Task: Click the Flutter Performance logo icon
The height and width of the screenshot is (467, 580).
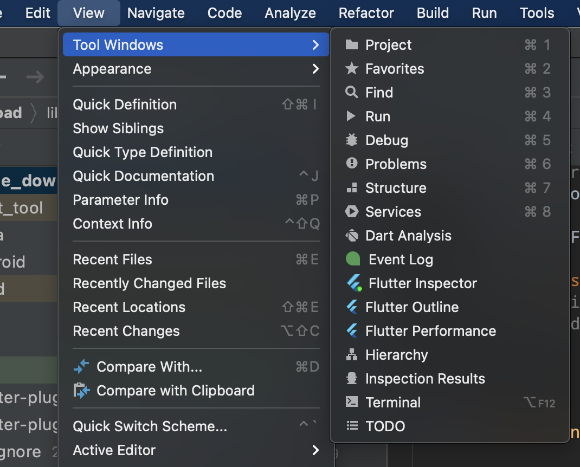Action: tap(352, 331)
